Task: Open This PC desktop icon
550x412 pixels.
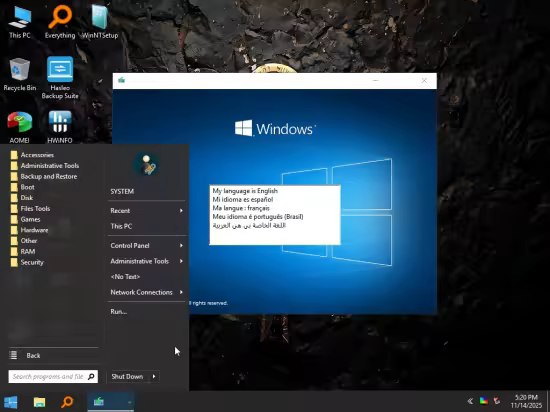Action: 20,22
